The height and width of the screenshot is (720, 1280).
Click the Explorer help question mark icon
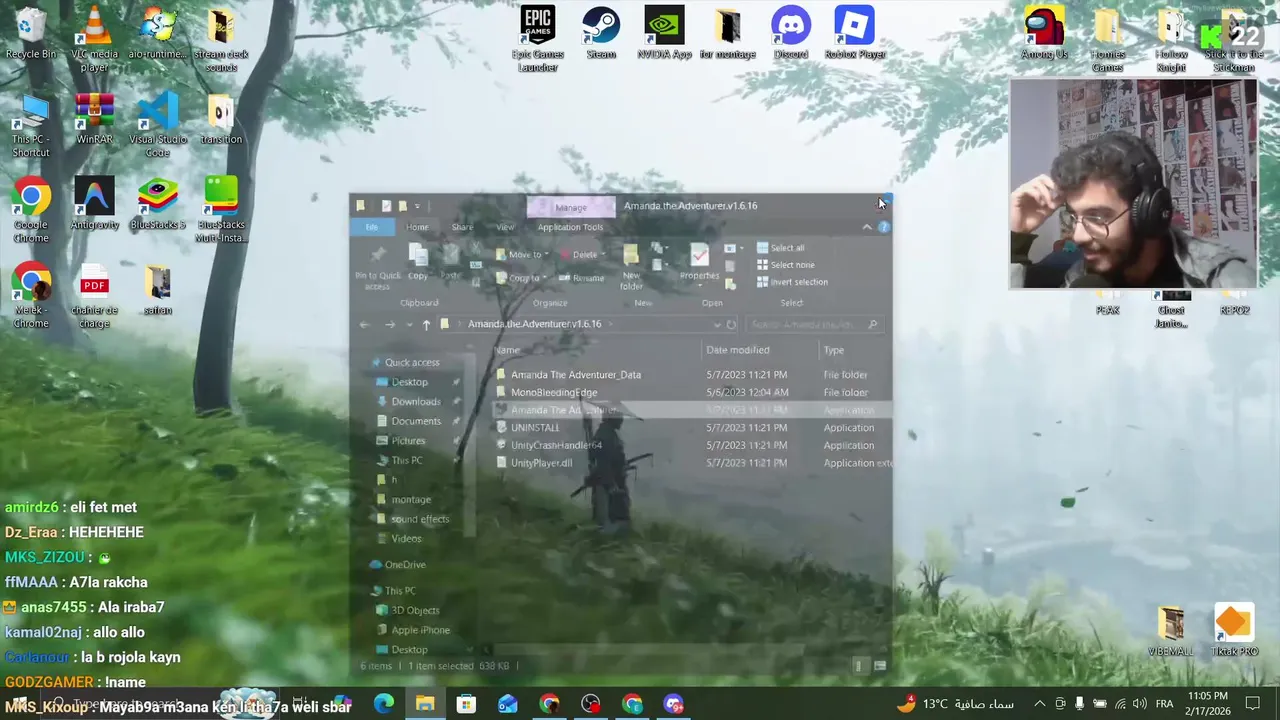pyautogui.click(x=884, y=227)
